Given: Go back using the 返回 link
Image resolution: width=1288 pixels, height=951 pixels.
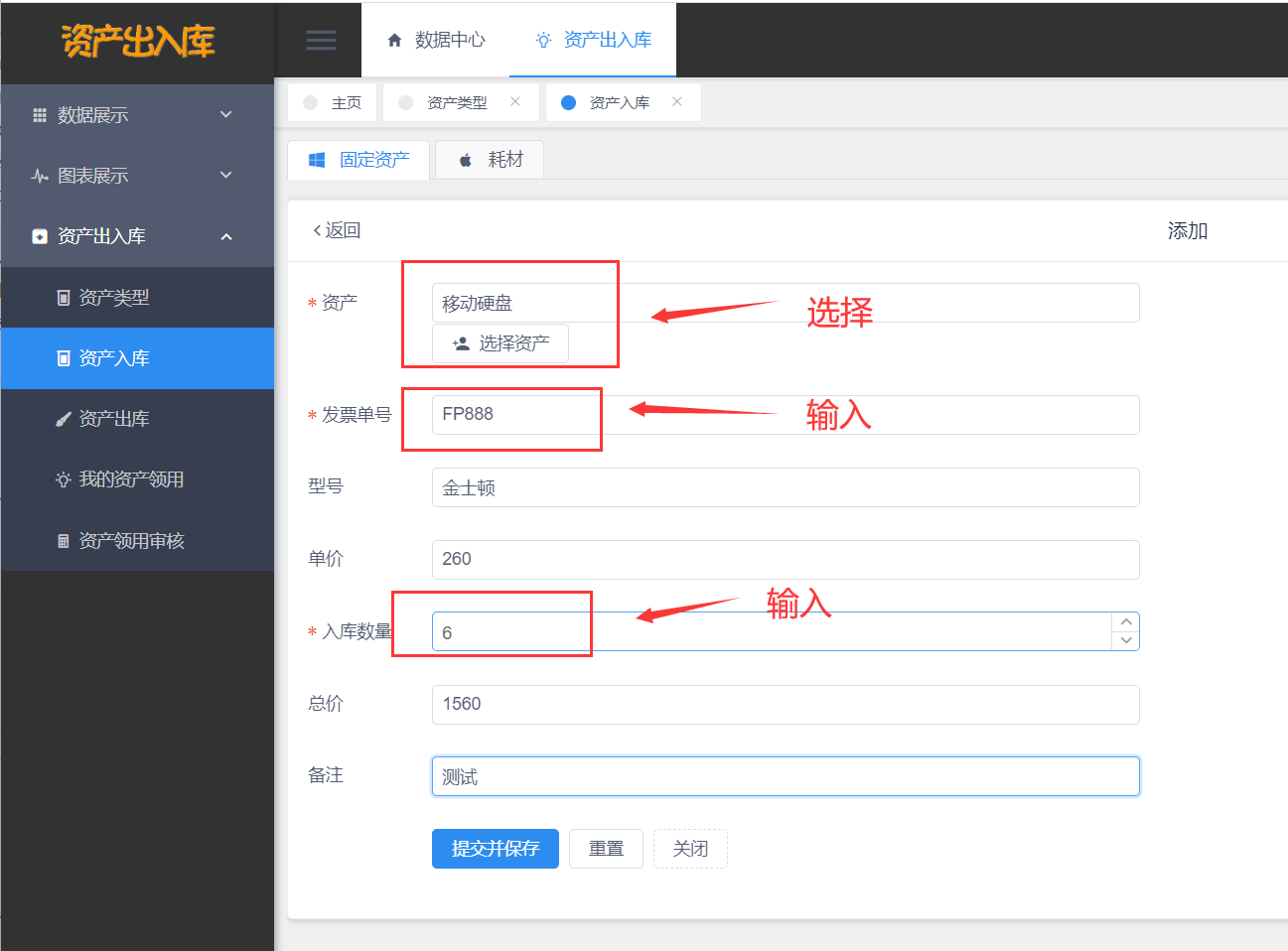Looking at the screenshot, I should point(337,230).
